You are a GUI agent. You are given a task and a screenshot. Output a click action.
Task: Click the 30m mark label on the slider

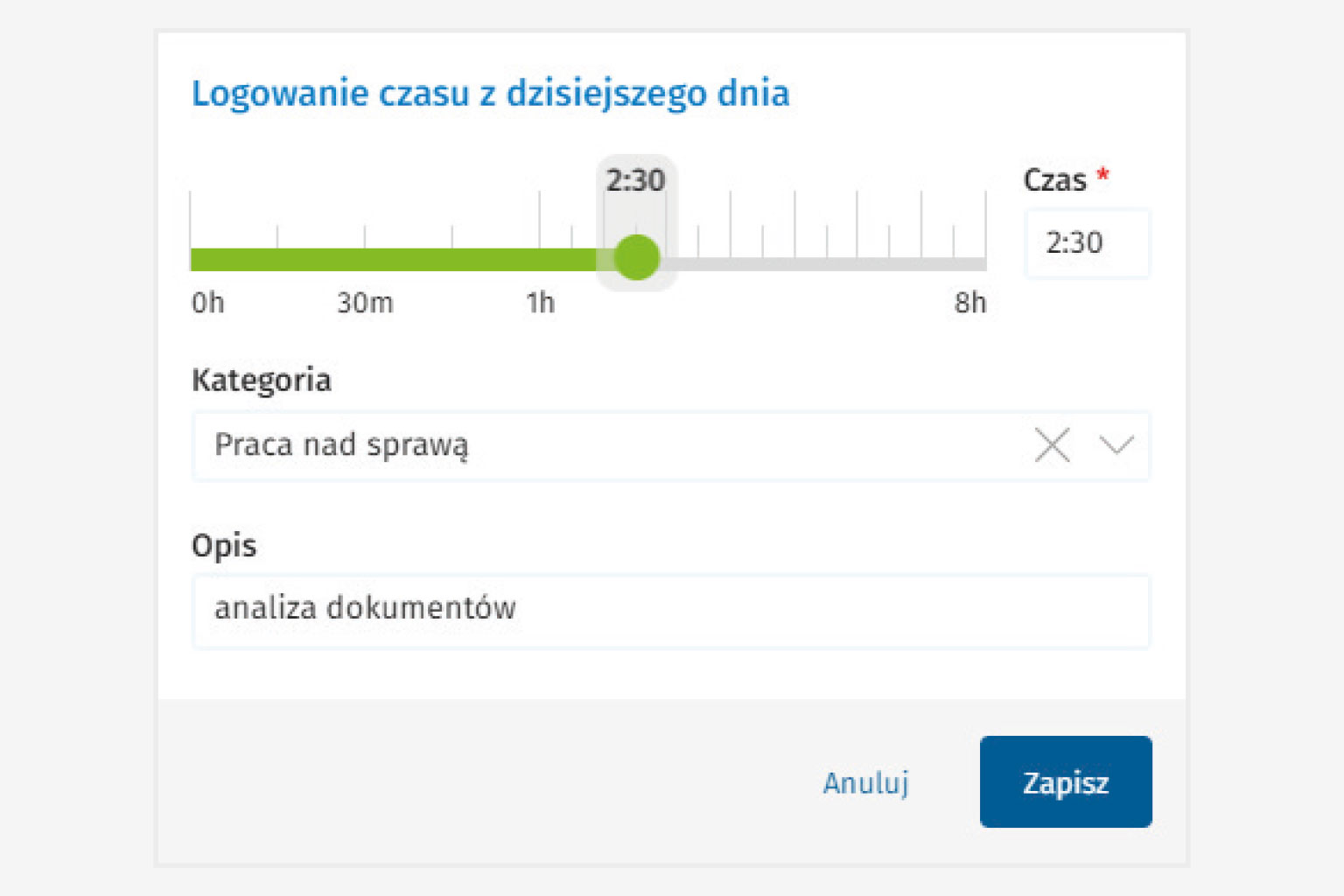[365, 303]
